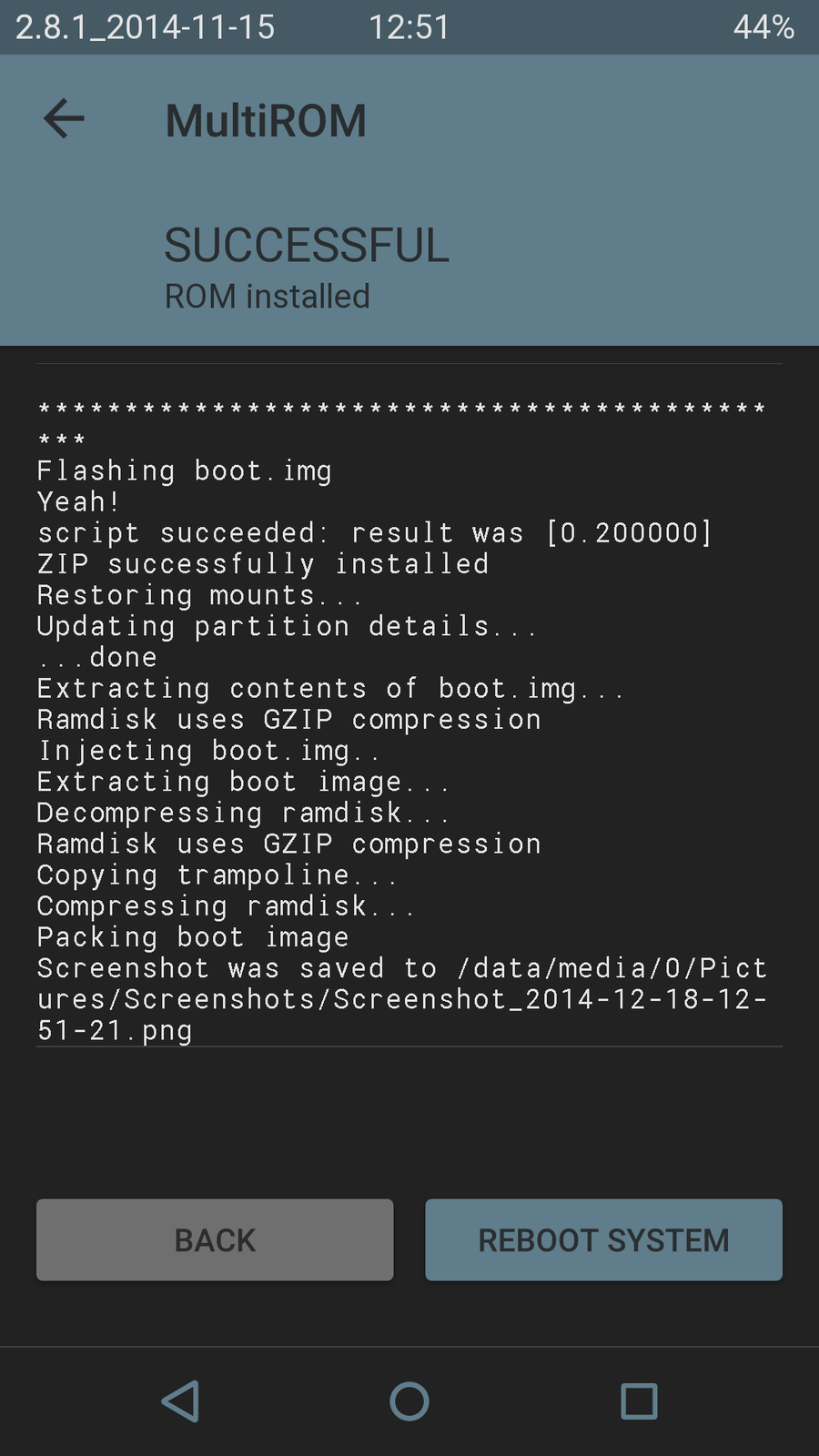Click the 'Updating partition details...' log line
819x1456 pixels.
(287, 627)
